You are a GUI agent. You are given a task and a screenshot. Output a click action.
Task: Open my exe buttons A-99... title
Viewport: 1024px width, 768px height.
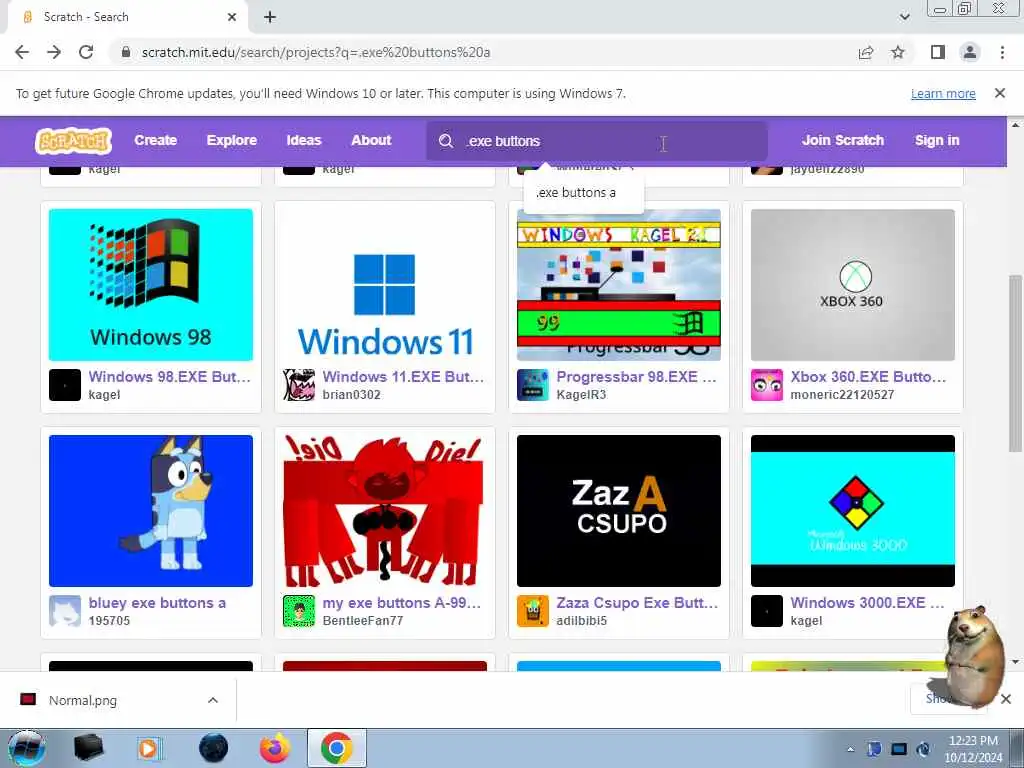402,603
